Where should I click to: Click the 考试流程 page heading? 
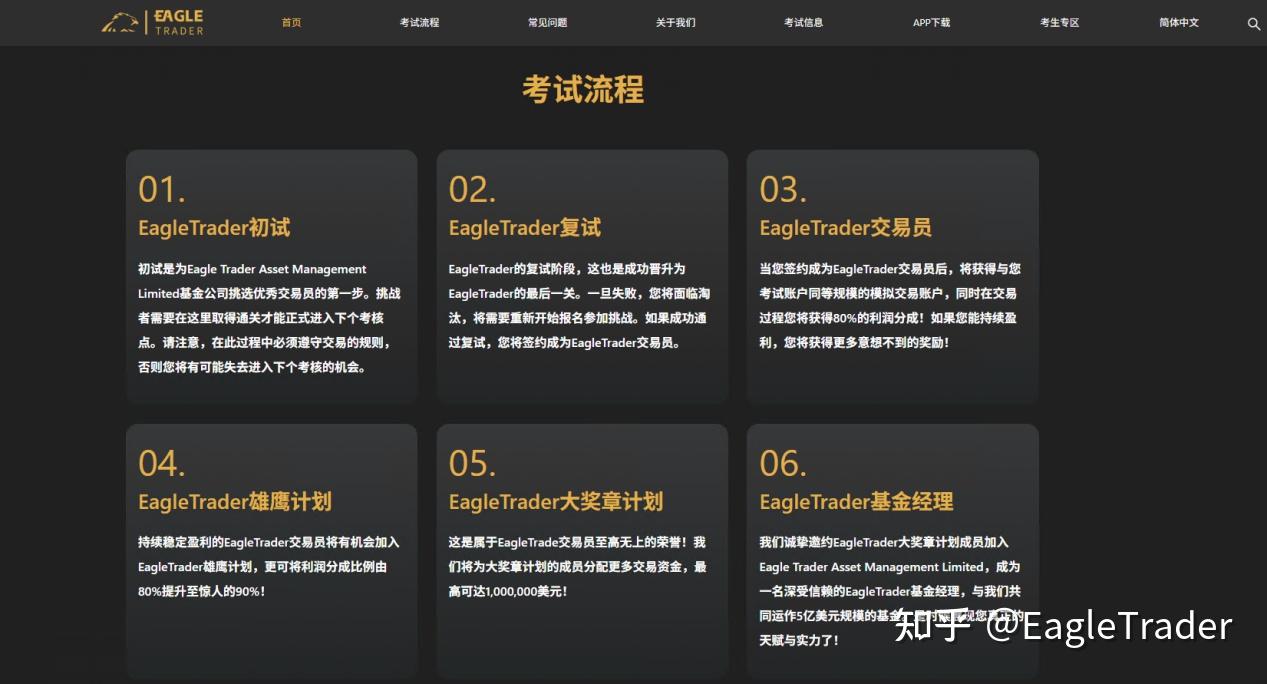pos(582,90)
